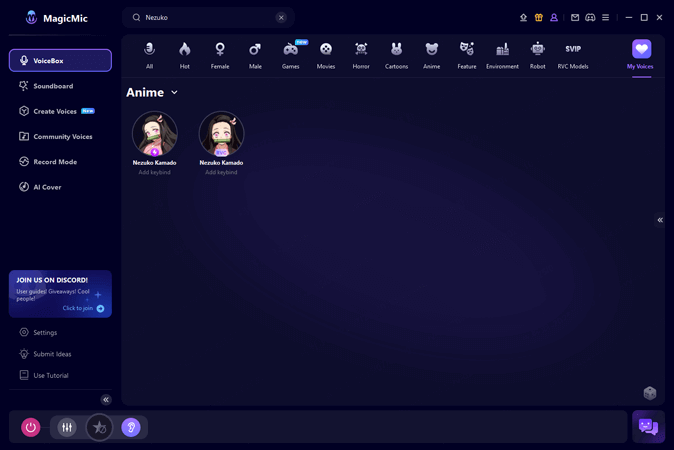Open the Horror voice category
Screen dimensions: 674x450
point(361,55)
